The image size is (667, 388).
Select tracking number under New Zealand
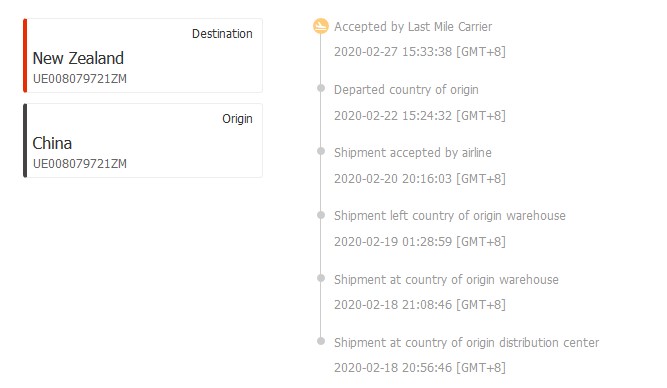80,79
